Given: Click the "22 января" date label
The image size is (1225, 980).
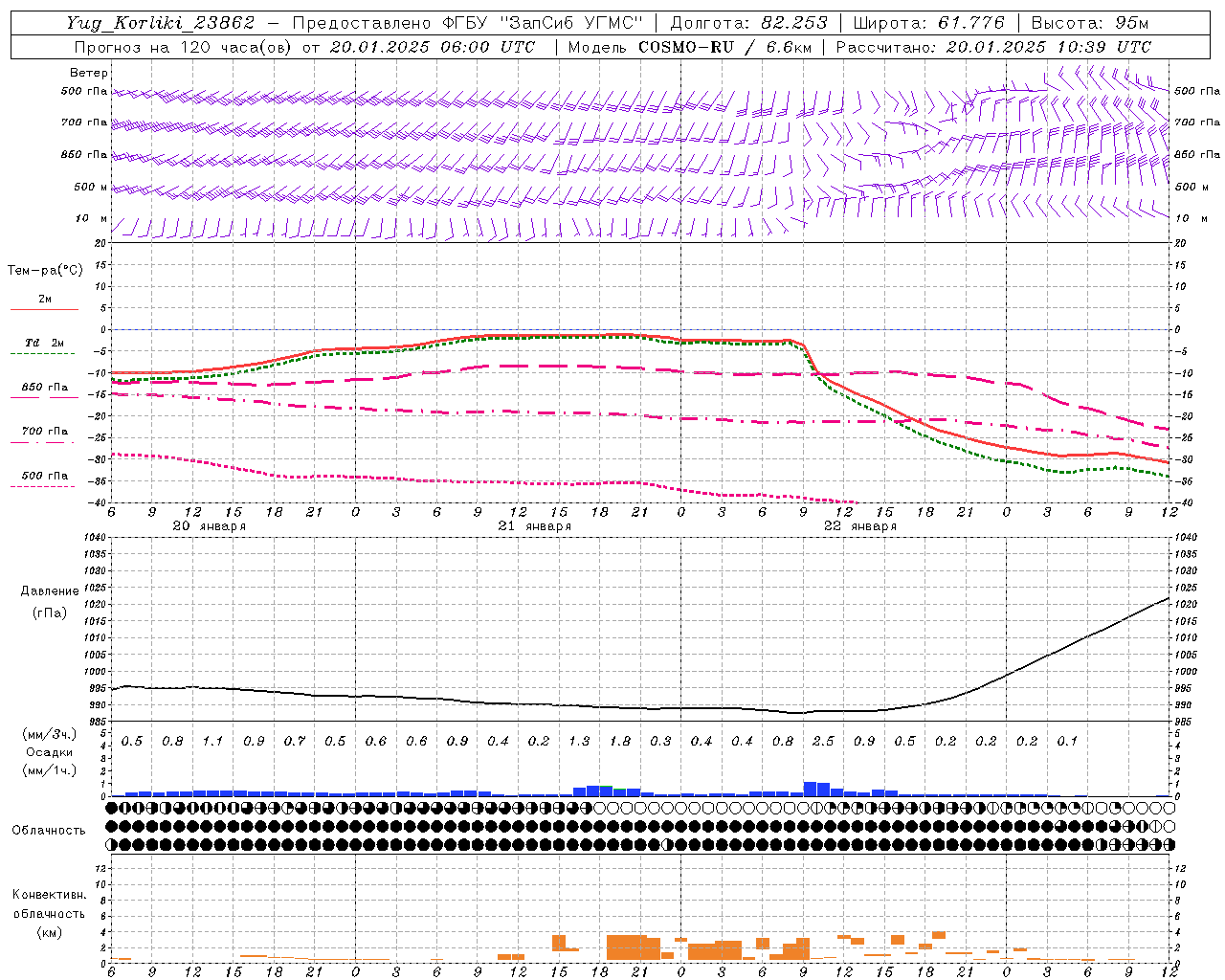Looking at the screenshot, I should (859, 526).
